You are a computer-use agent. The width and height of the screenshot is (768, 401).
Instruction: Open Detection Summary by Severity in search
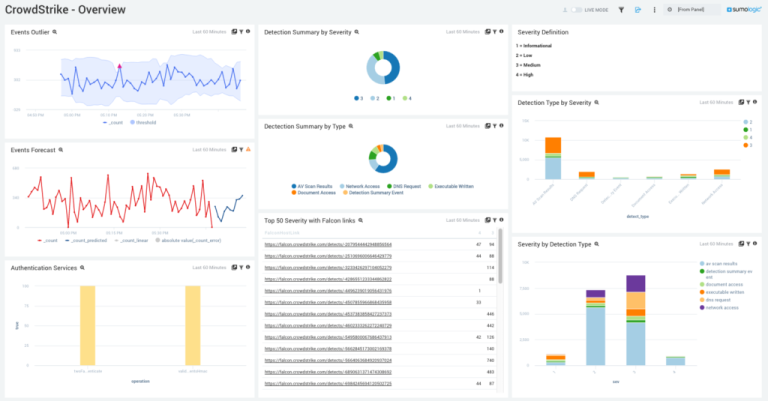tap(487, 32)
